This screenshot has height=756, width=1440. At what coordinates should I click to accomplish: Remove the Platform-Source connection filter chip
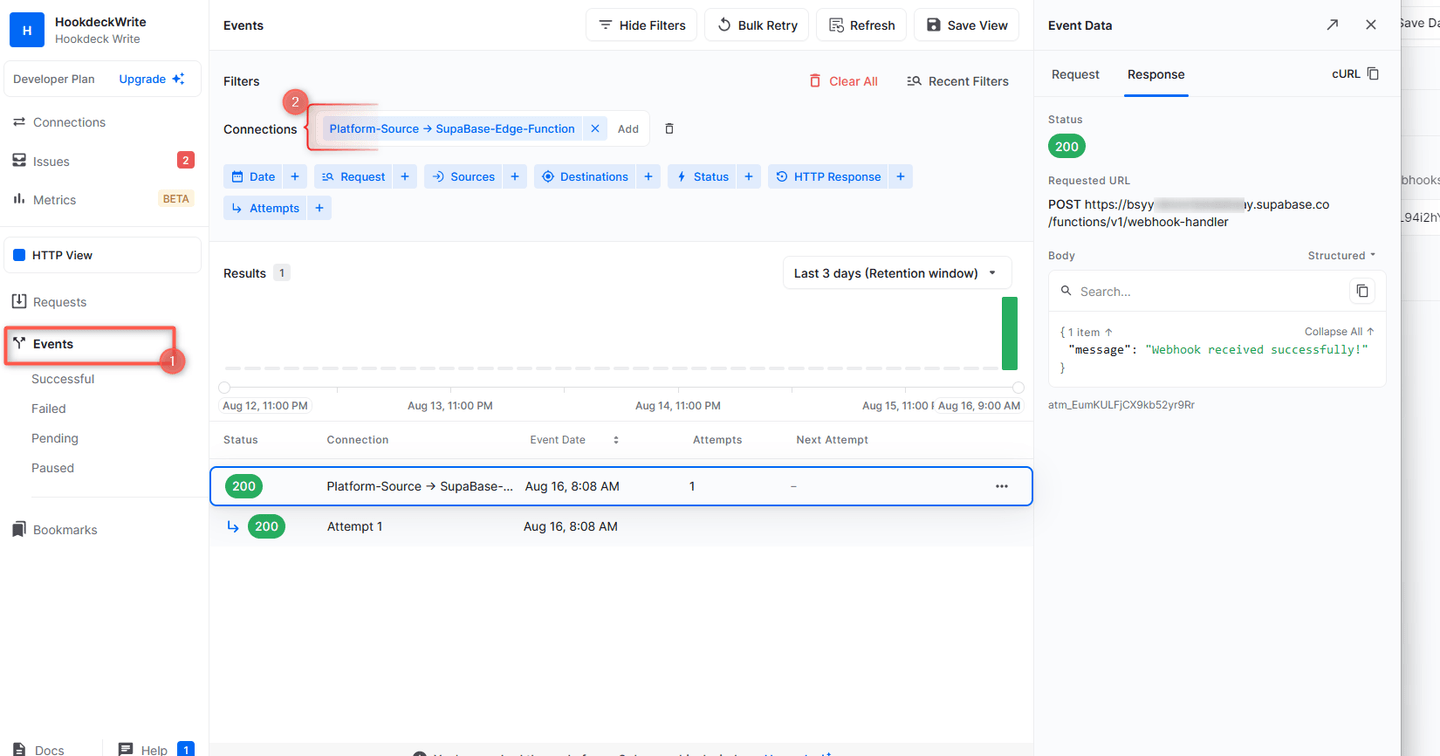coord(595,129)
